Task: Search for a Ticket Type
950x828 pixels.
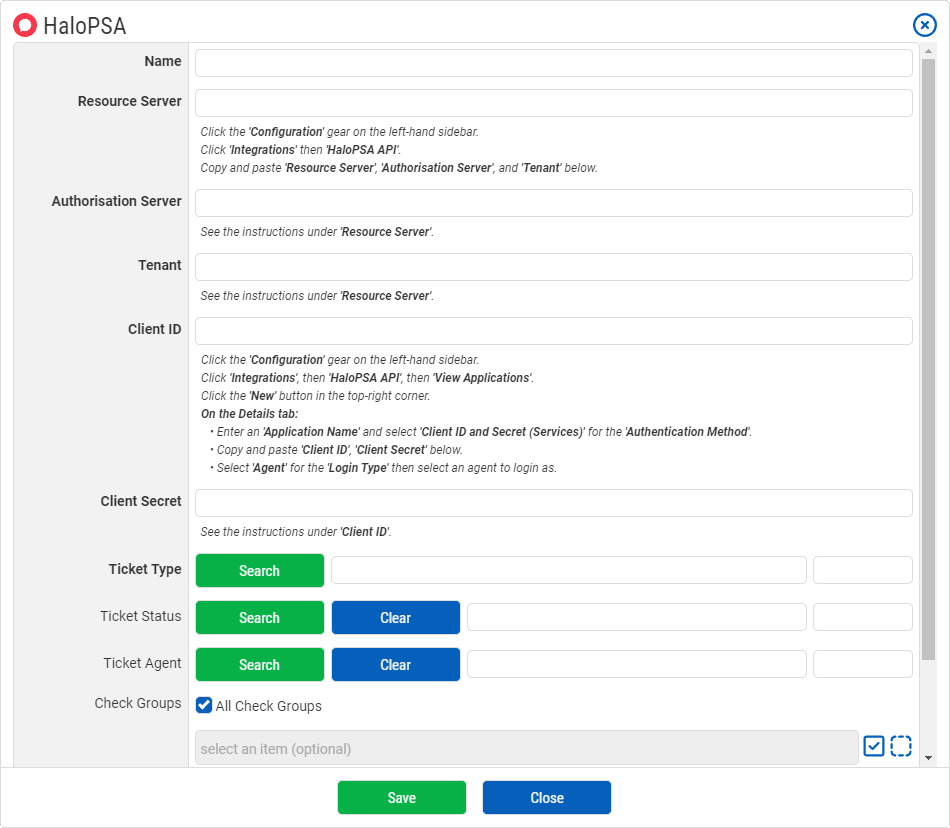Action: click(x=259, y=571)
